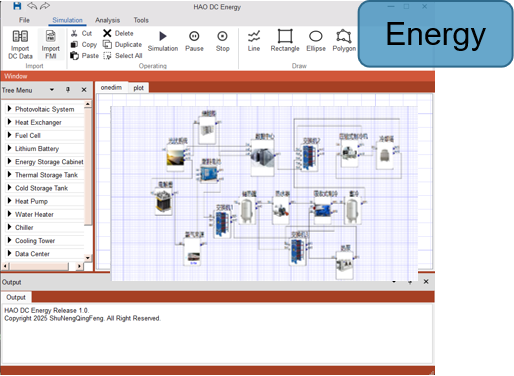
Task: Click the HAO DC Energy Release 1.0 text
Action: coord(47,310)
